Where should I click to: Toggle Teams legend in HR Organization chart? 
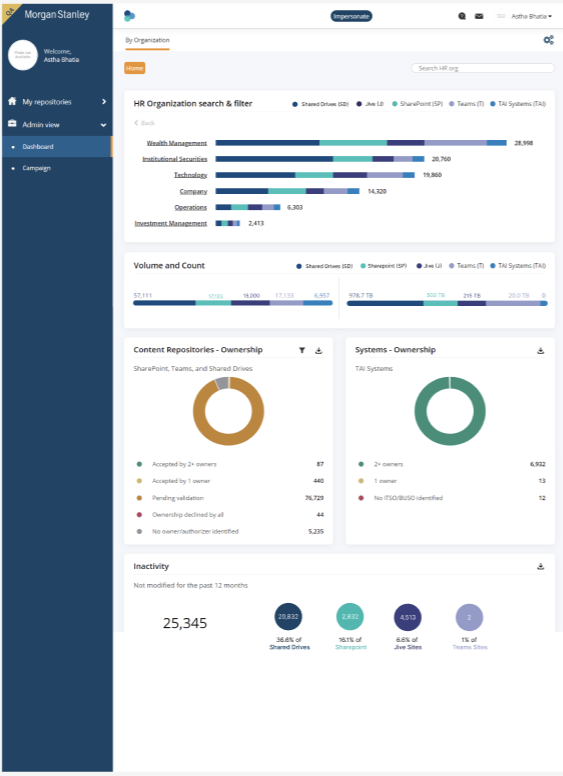coord(466,104)
